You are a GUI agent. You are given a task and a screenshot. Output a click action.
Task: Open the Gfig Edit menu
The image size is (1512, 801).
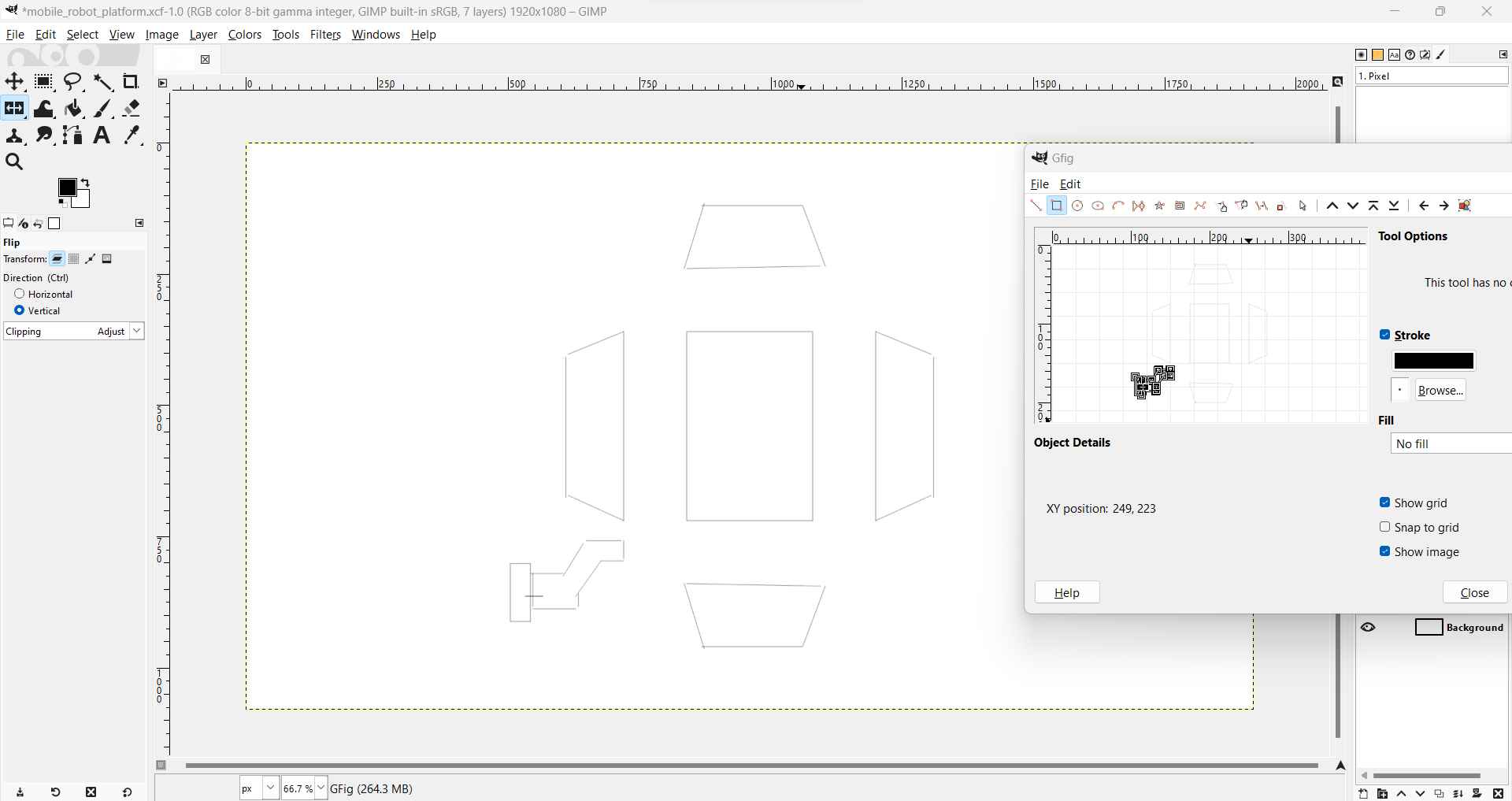tap(1070, 184)
